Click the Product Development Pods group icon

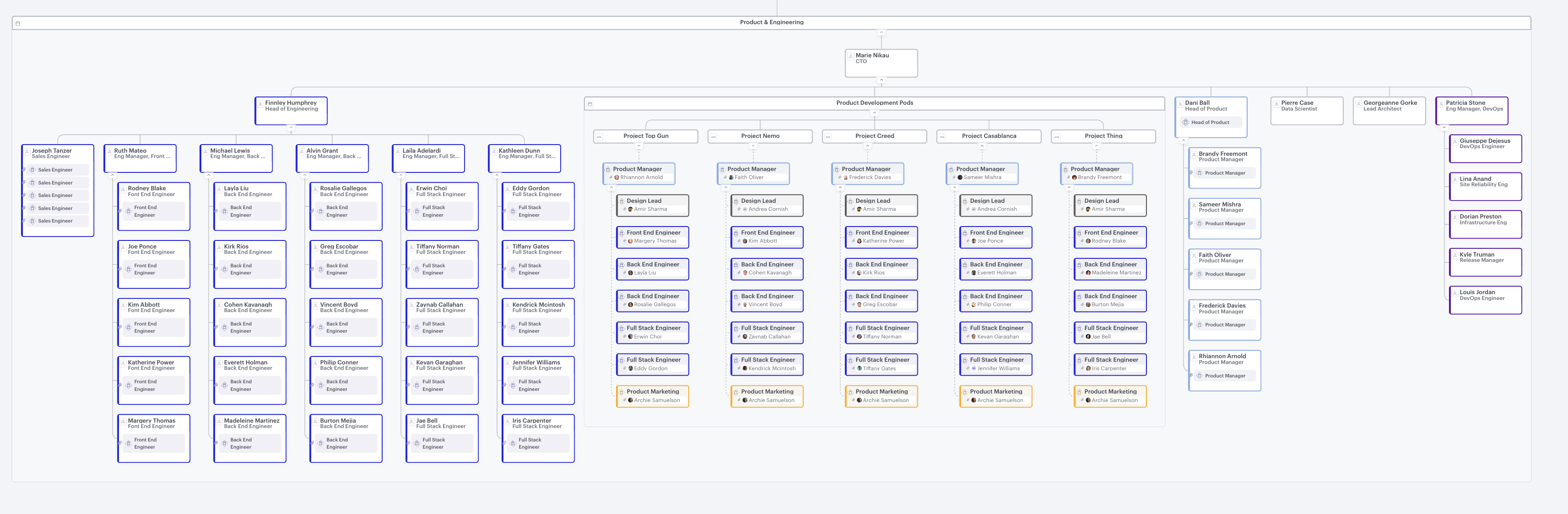[x=589, y=104]
